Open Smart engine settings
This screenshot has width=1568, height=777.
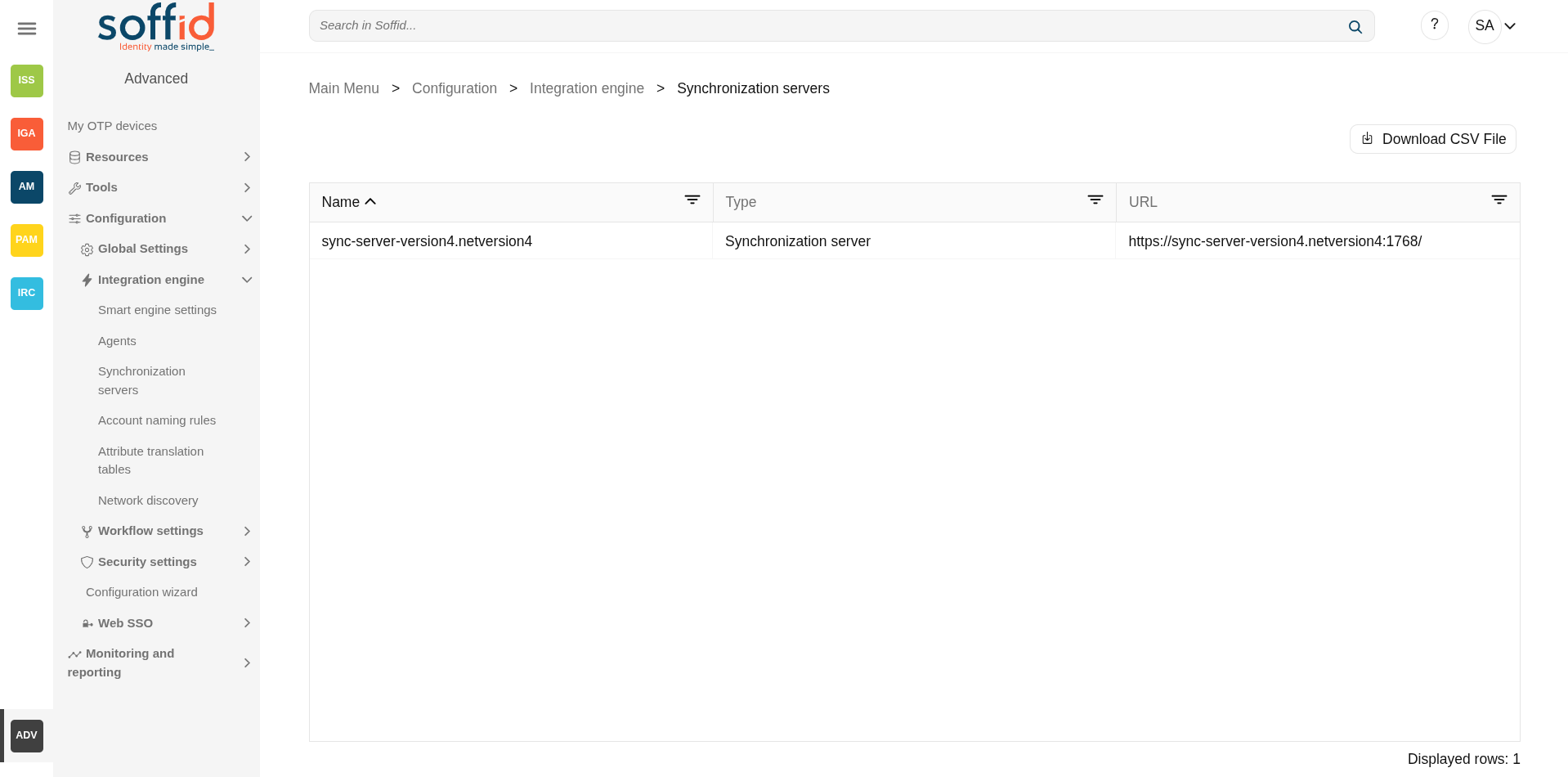click(x=157, y=310)
